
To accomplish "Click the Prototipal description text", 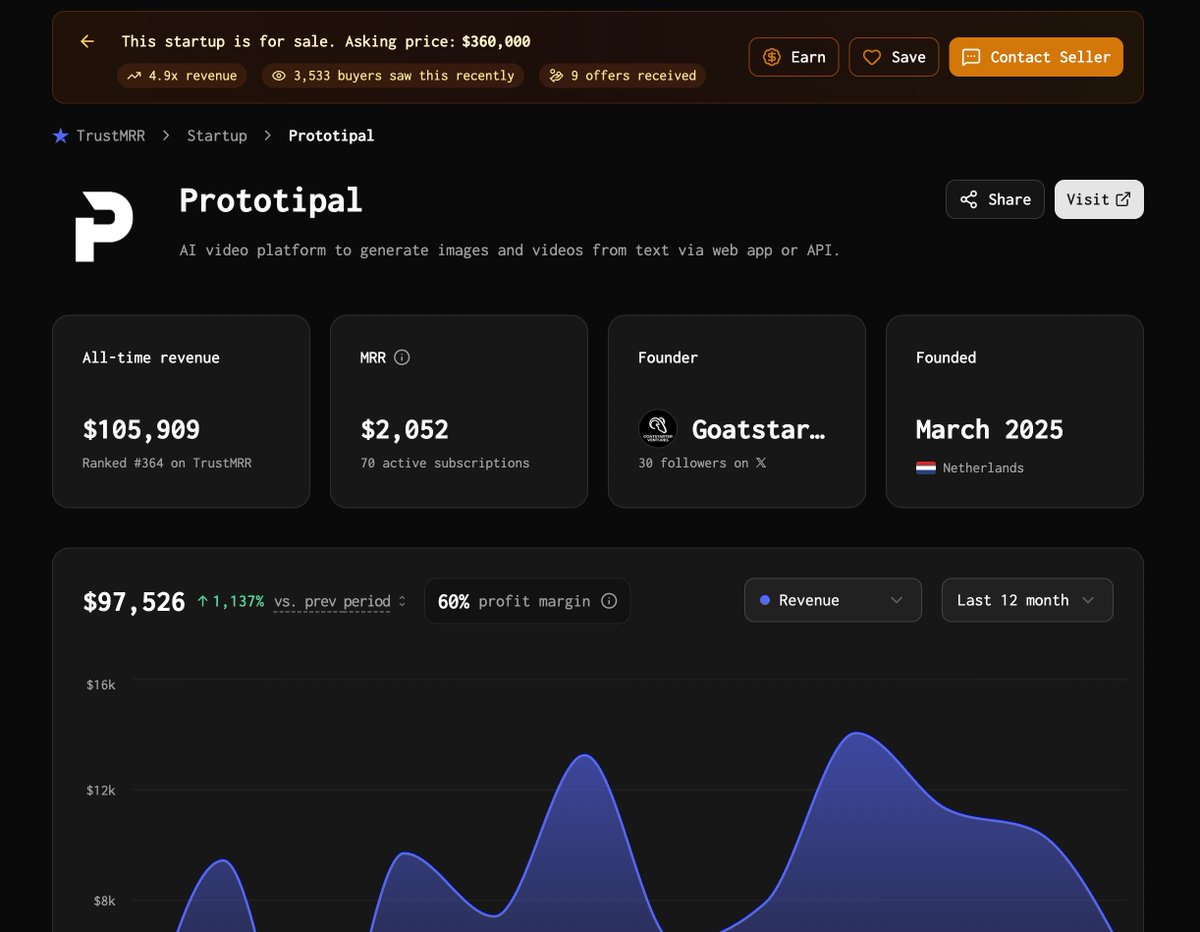I will click(509, 250).
